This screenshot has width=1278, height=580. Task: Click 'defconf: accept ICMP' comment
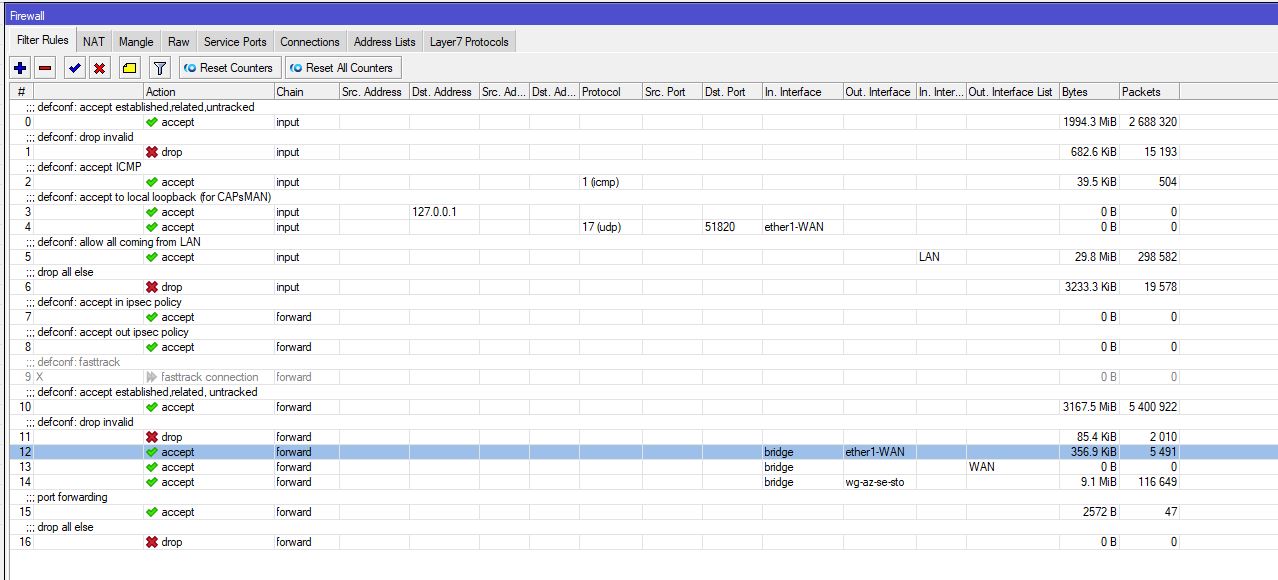(x=90, y=167)
